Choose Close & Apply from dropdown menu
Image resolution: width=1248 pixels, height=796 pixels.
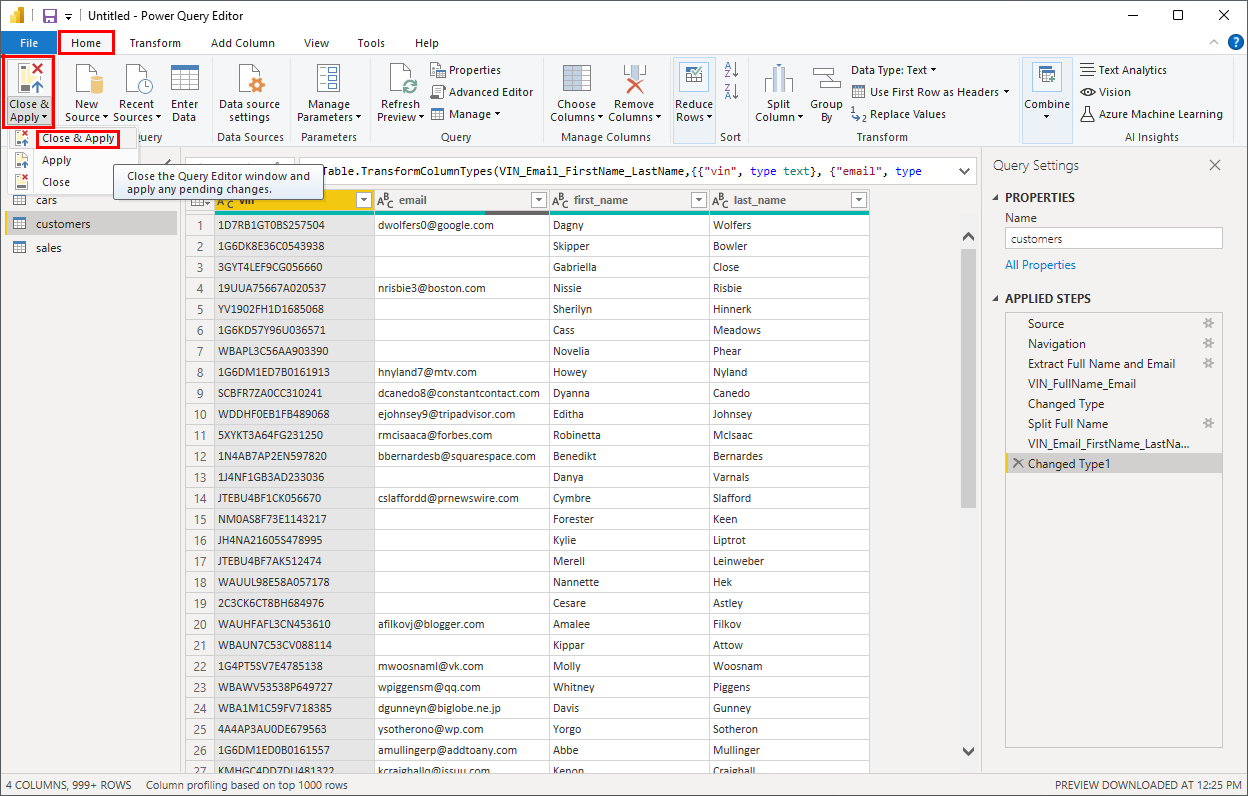78,139
